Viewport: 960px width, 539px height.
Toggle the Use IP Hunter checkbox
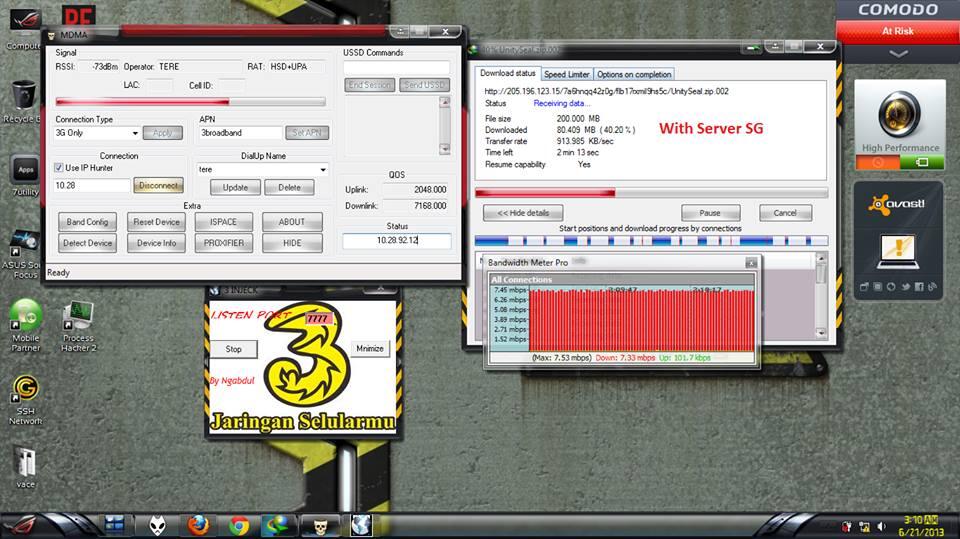click(58, 168)
